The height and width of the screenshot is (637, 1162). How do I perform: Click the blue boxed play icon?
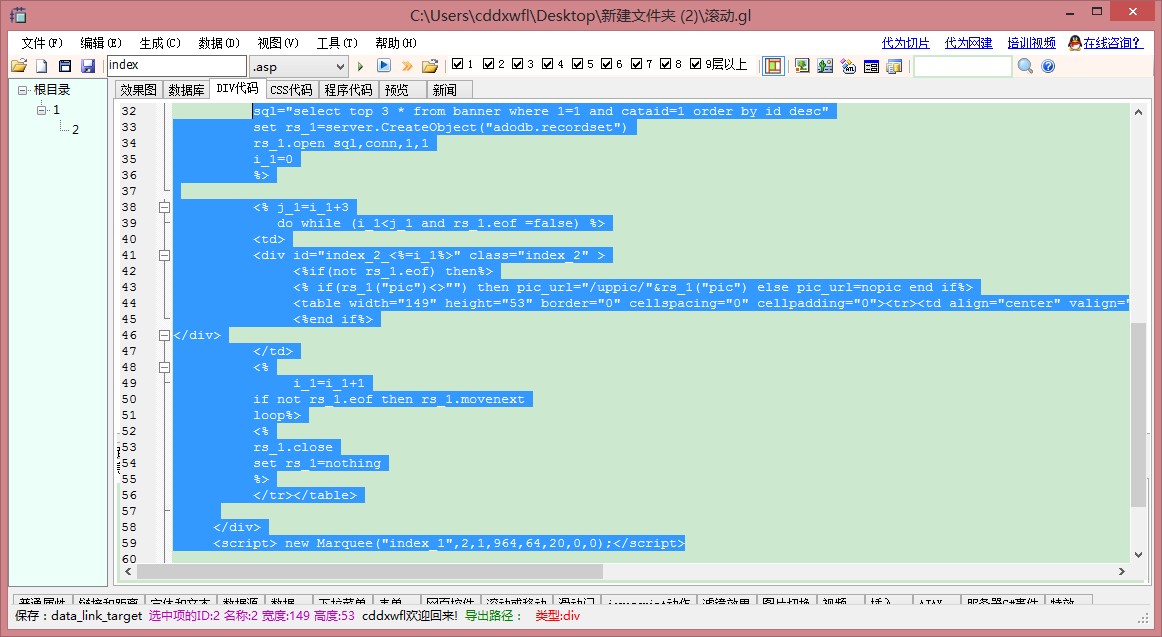tap(384, 65)
